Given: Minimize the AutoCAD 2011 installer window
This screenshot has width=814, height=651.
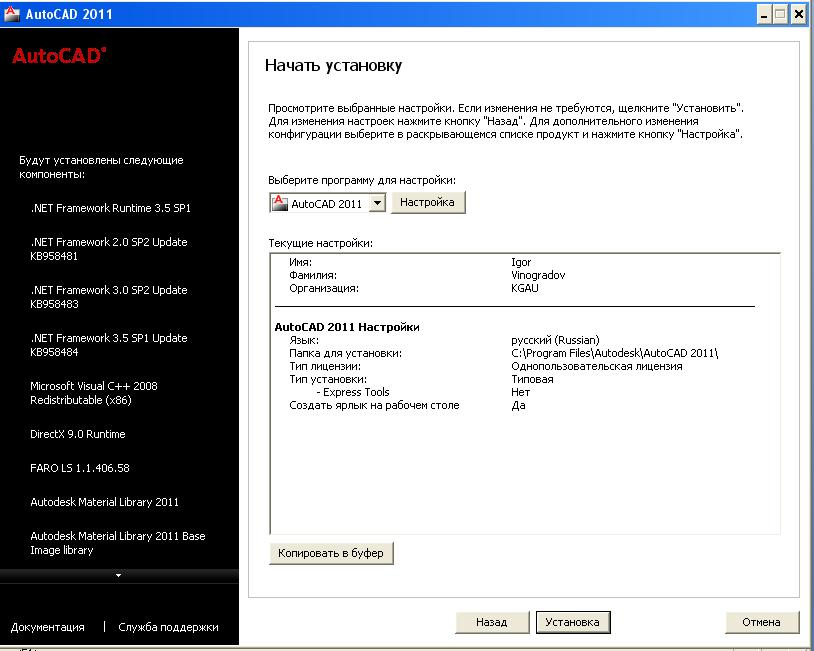Looking at the screenshot, I should [764, 15].
